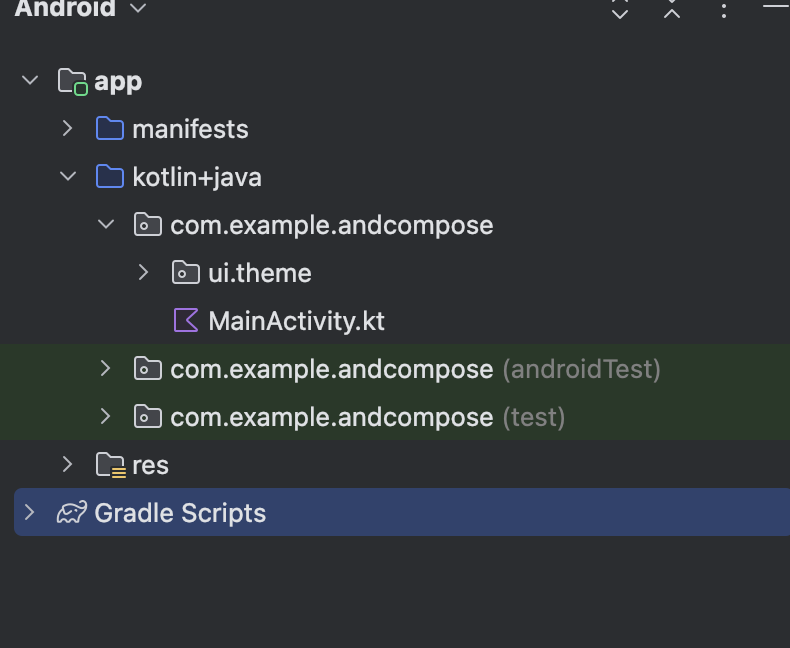Viewport: 790px width, 648px height.
Task: Click the Gradle Scripts elephant icon
Action: 71,513
